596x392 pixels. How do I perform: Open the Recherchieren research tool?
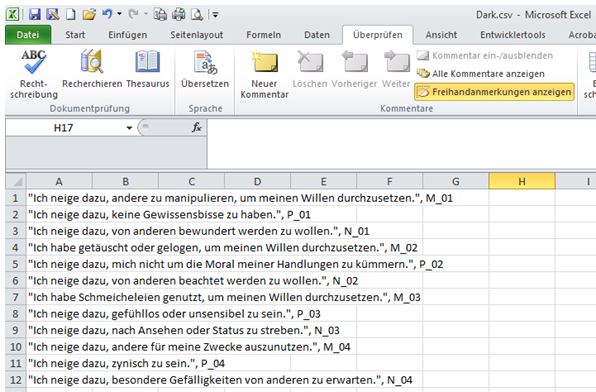coord(92,69)
